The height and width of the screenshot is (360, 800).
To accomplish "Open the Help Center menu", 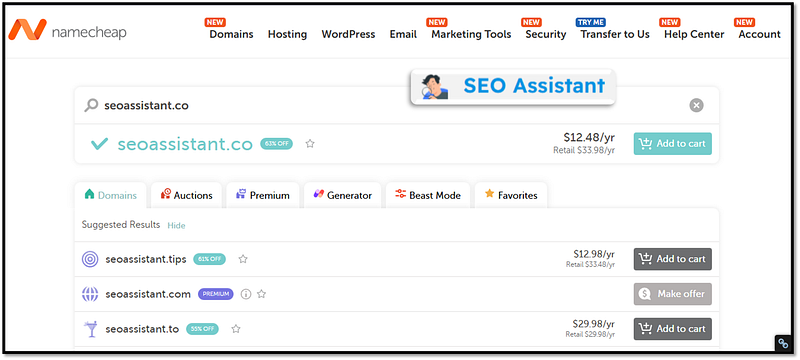I will [694, 34].
